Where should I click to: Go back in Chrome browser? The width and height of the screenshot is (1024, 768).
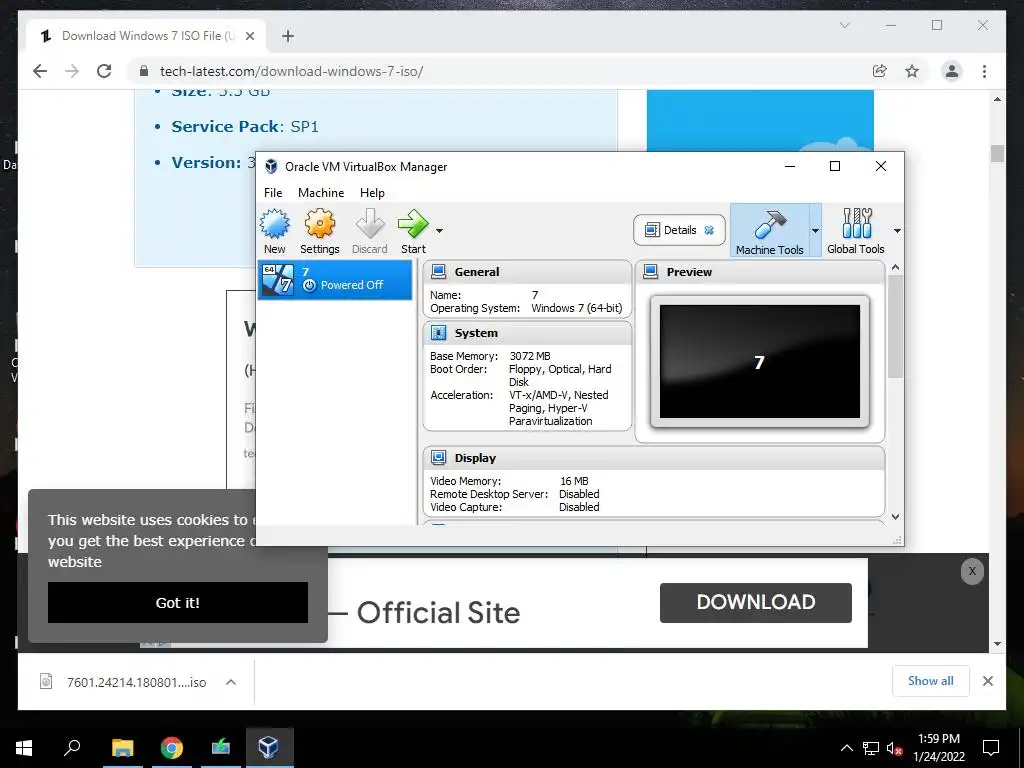tap(40, 71)
